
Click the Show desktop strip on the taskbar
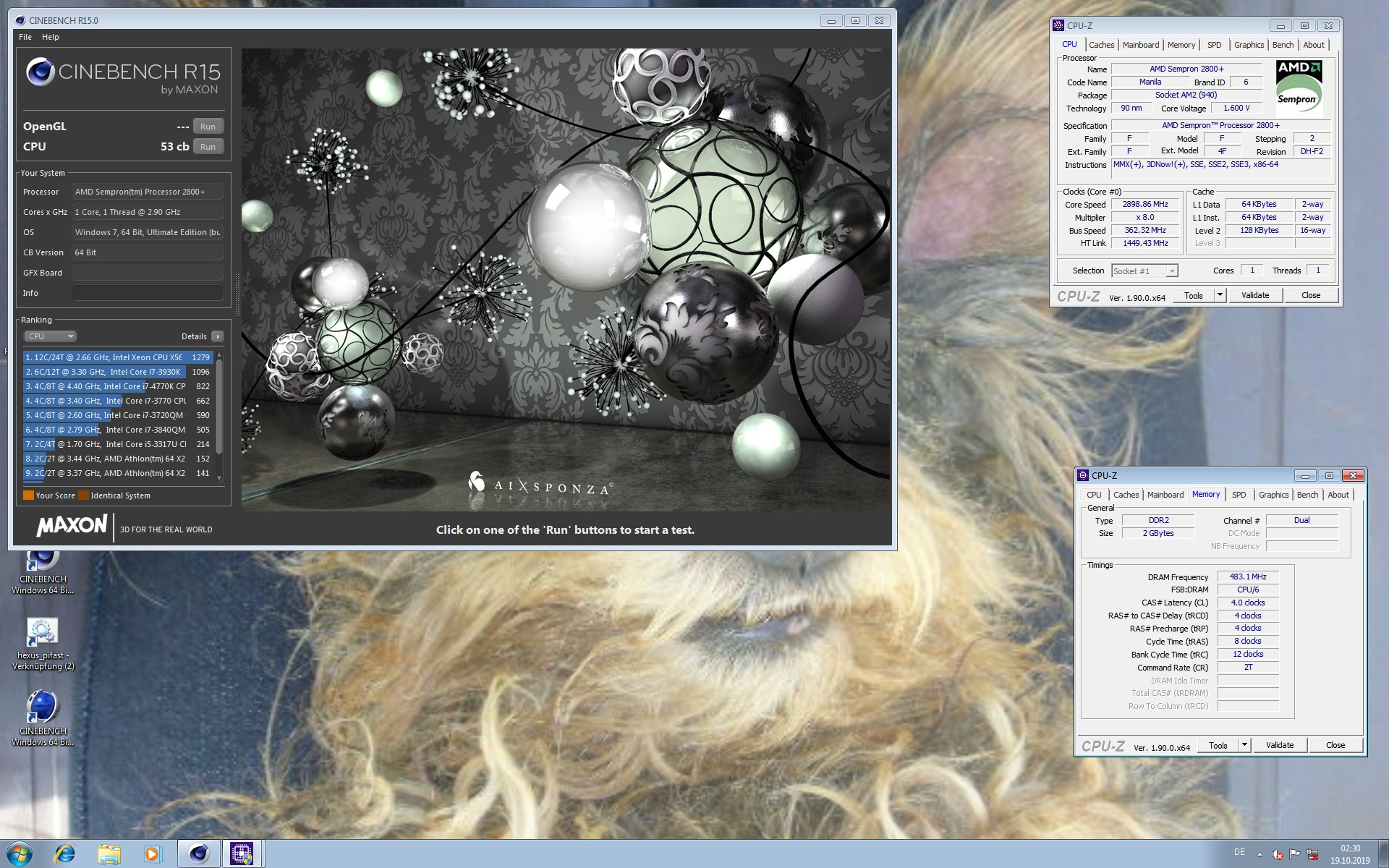(1383, 854)
